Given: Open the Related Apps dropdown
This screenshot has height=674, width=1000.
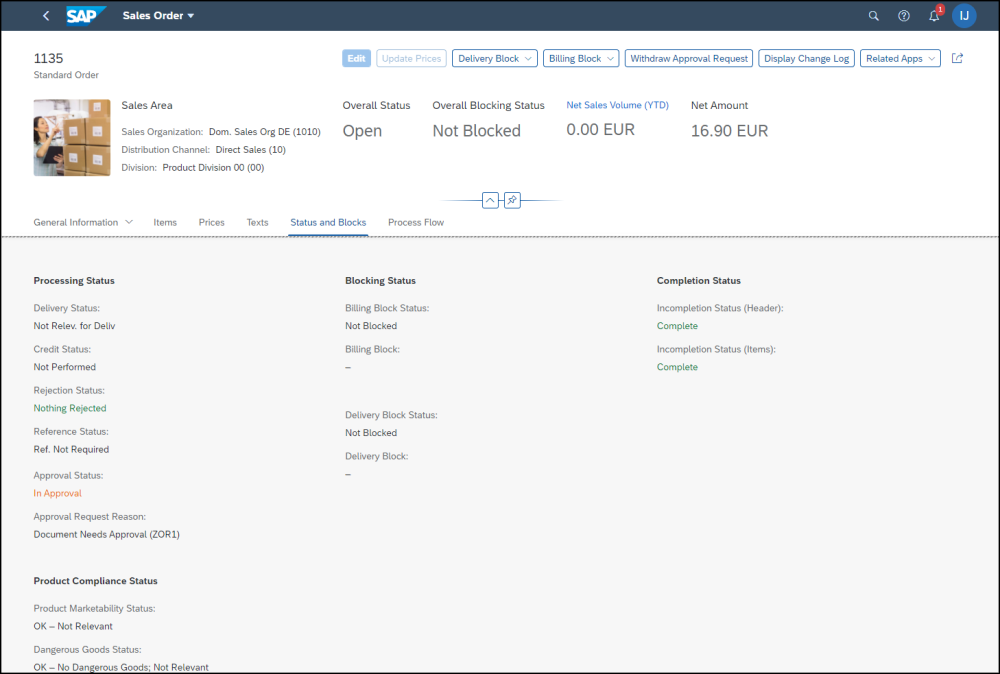Looking at the screenshot, I should [900, 58].
